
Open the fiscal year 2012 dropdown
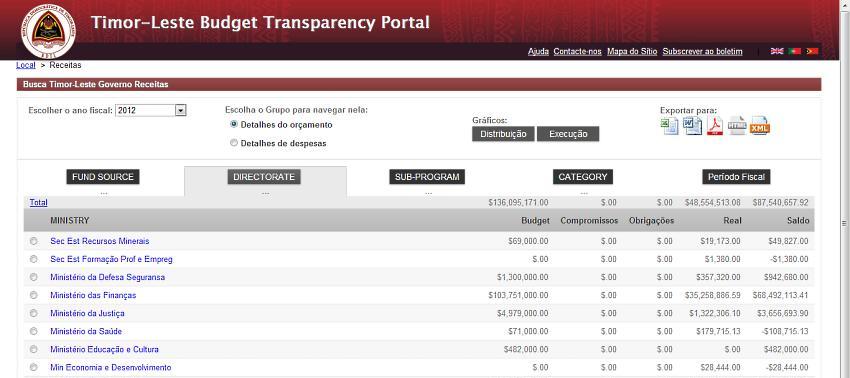tap(151, 110)
